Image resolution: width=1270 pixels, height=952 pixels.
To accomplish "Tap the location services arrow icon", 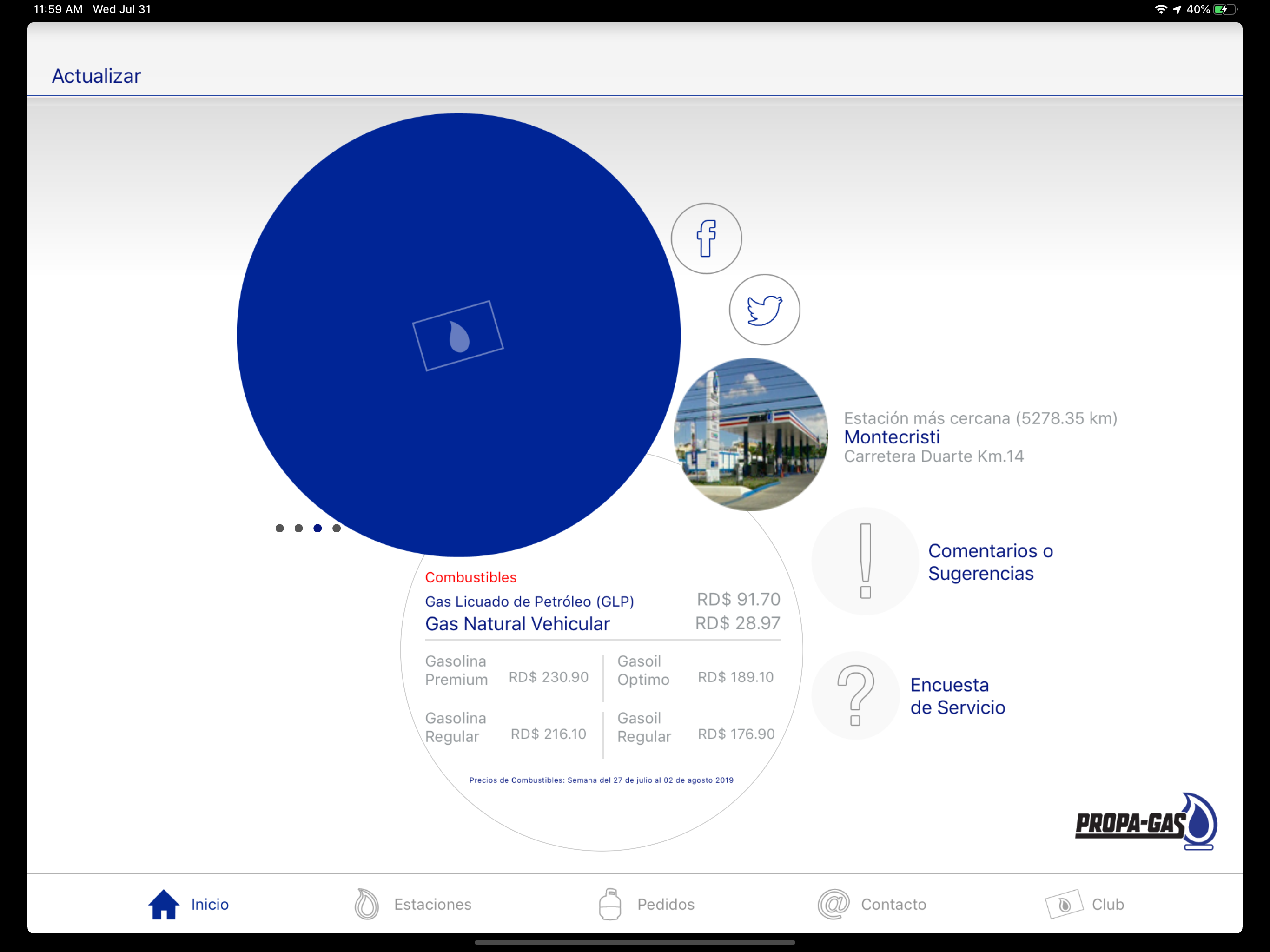I will tap(1177, 9).
